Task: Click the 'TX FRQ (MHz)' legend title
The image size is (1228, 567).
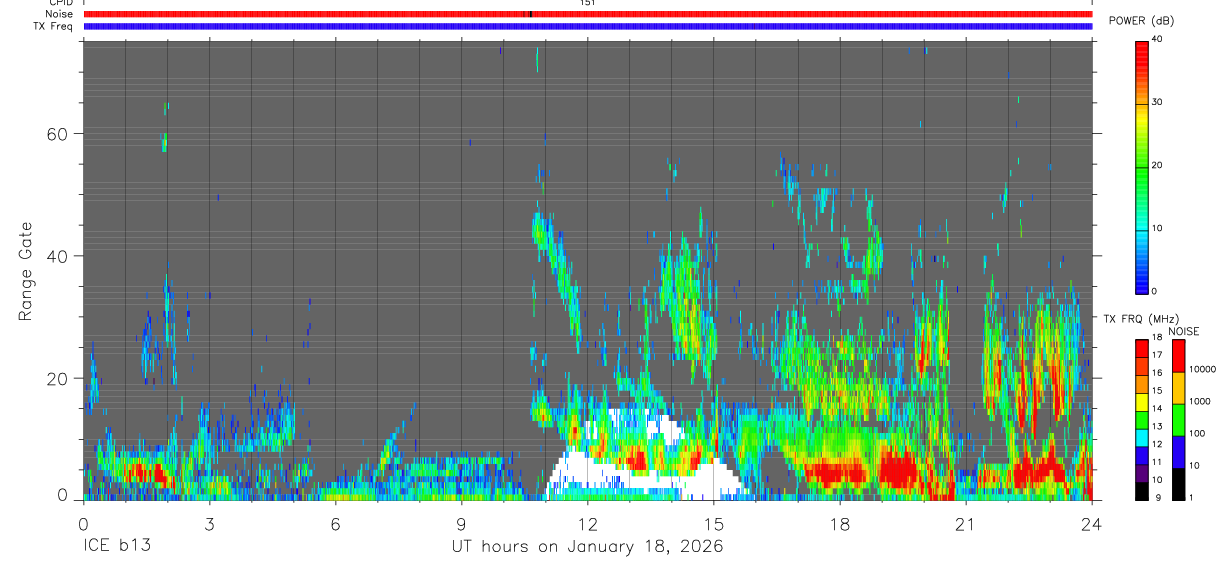Action: coord(1141,319)
